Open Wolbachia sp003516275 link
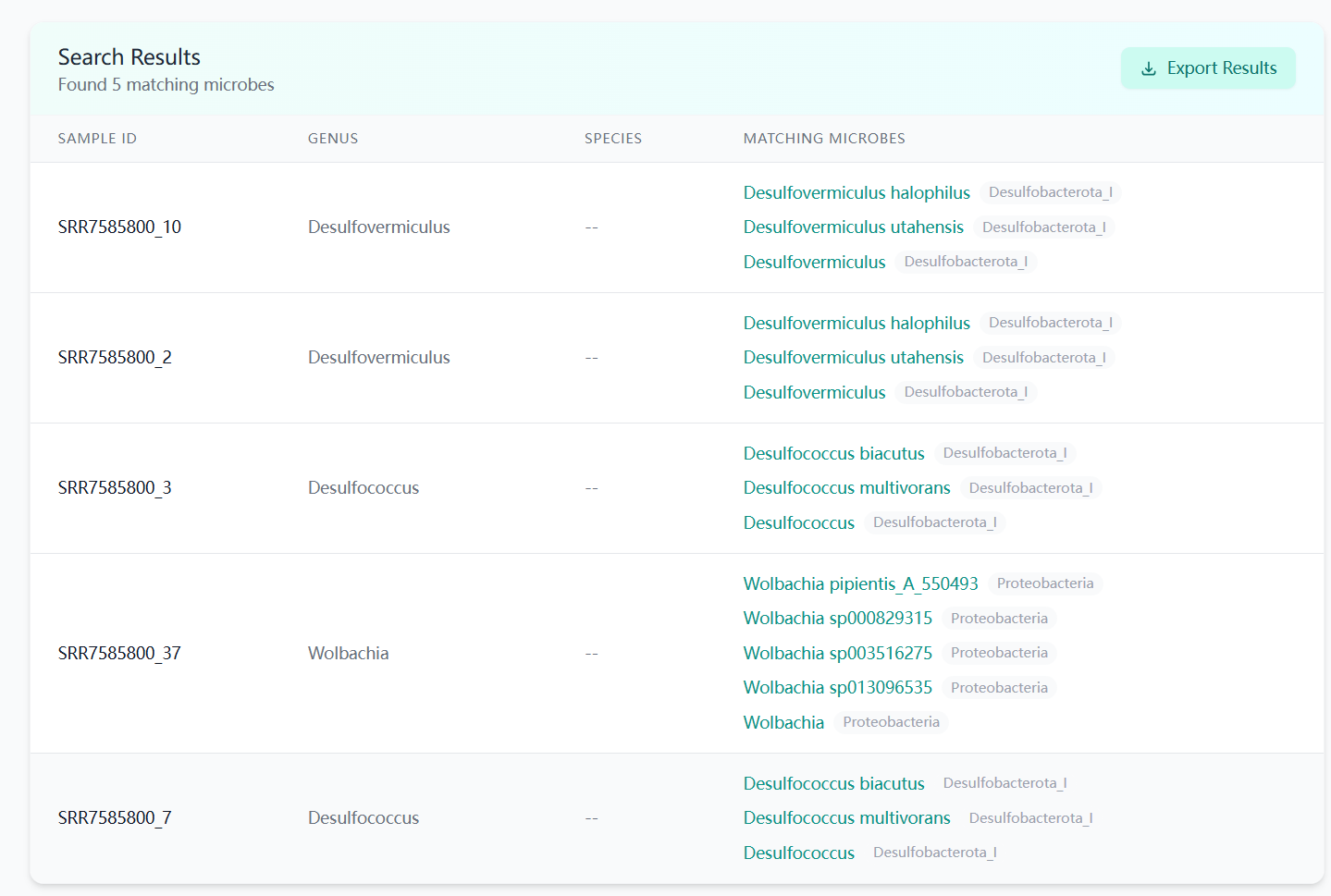The image size is (1331, 896). [x=838, y=653]
